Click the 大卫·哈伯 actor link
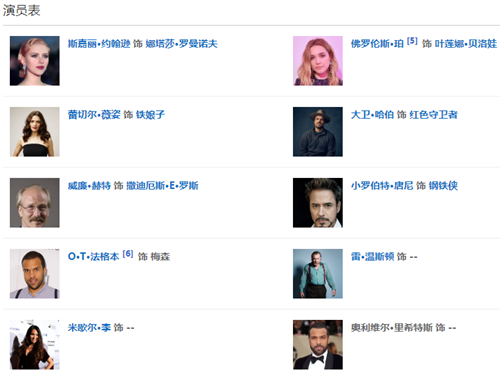This screenshot has width=500, height=379. (372, 115)
